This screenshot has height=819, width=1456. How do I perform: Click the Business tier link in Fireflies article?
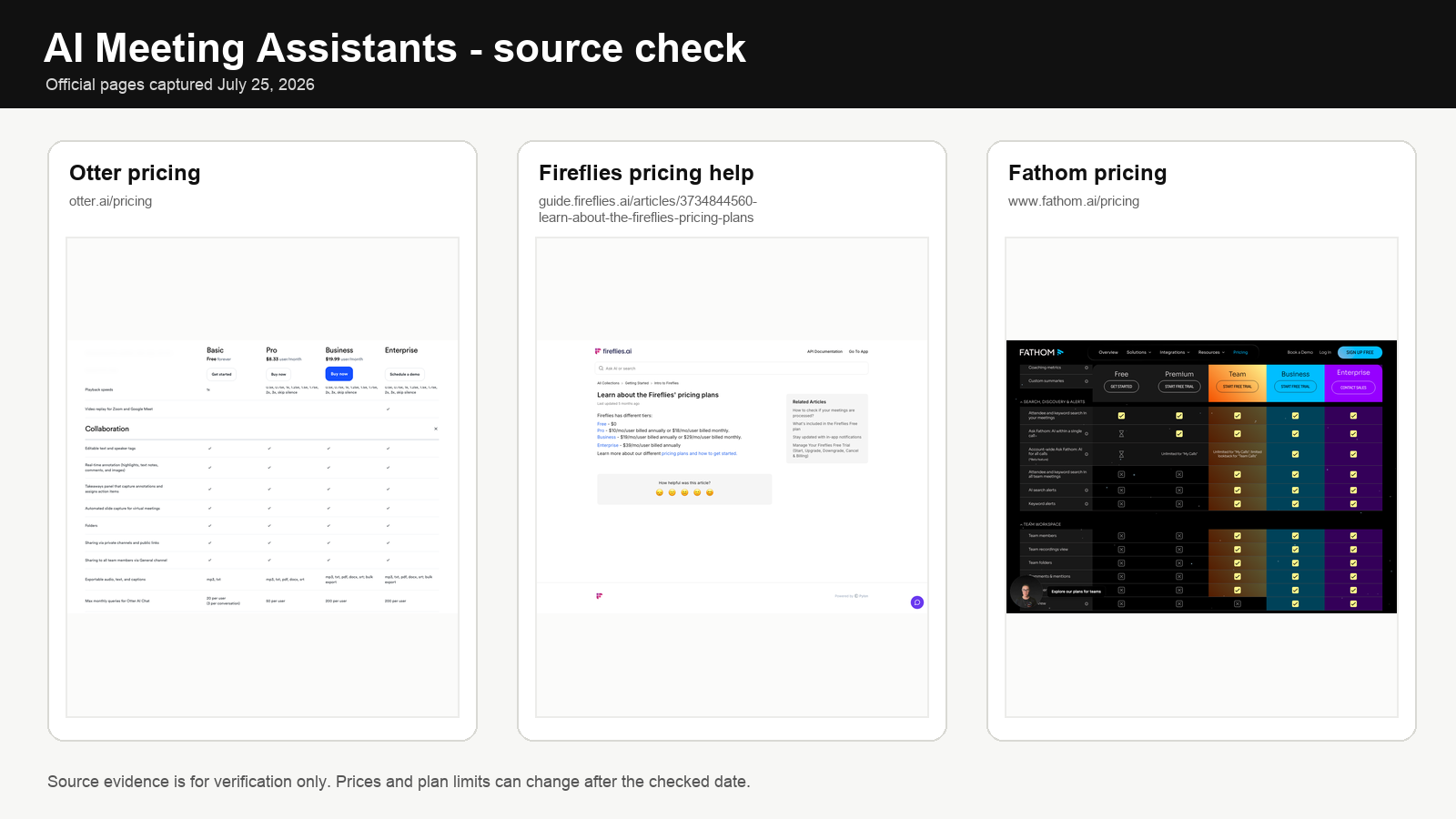coord(607,437)
